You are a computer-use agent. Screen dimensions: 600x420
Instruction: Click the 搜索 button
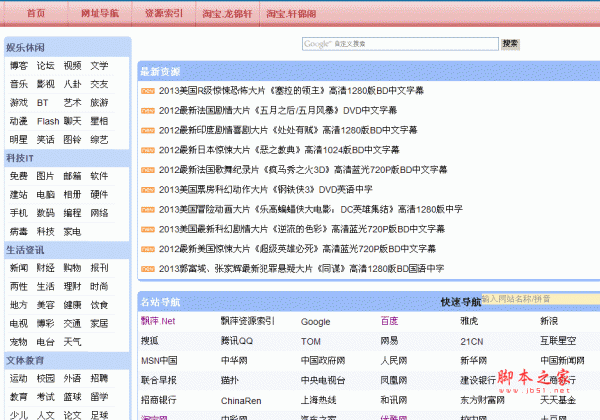[x=510, y=44]
